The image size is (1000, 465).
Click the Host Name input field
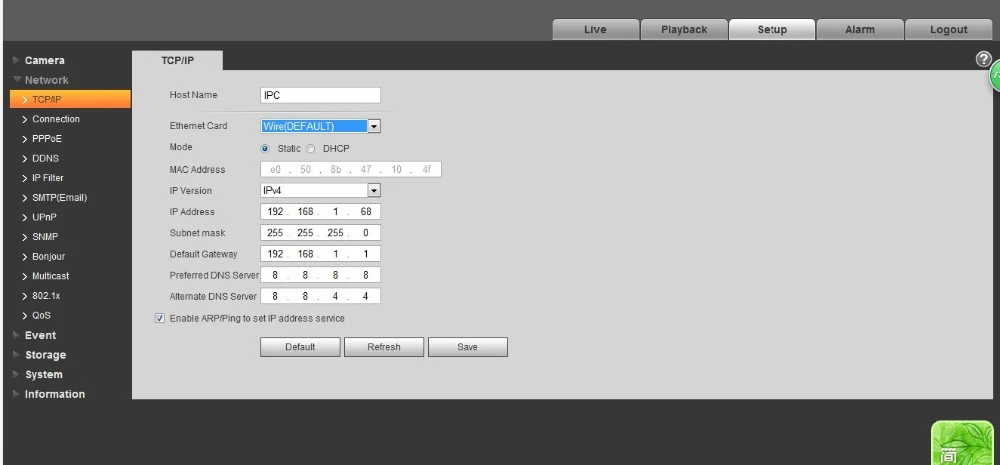pos(320,96)
